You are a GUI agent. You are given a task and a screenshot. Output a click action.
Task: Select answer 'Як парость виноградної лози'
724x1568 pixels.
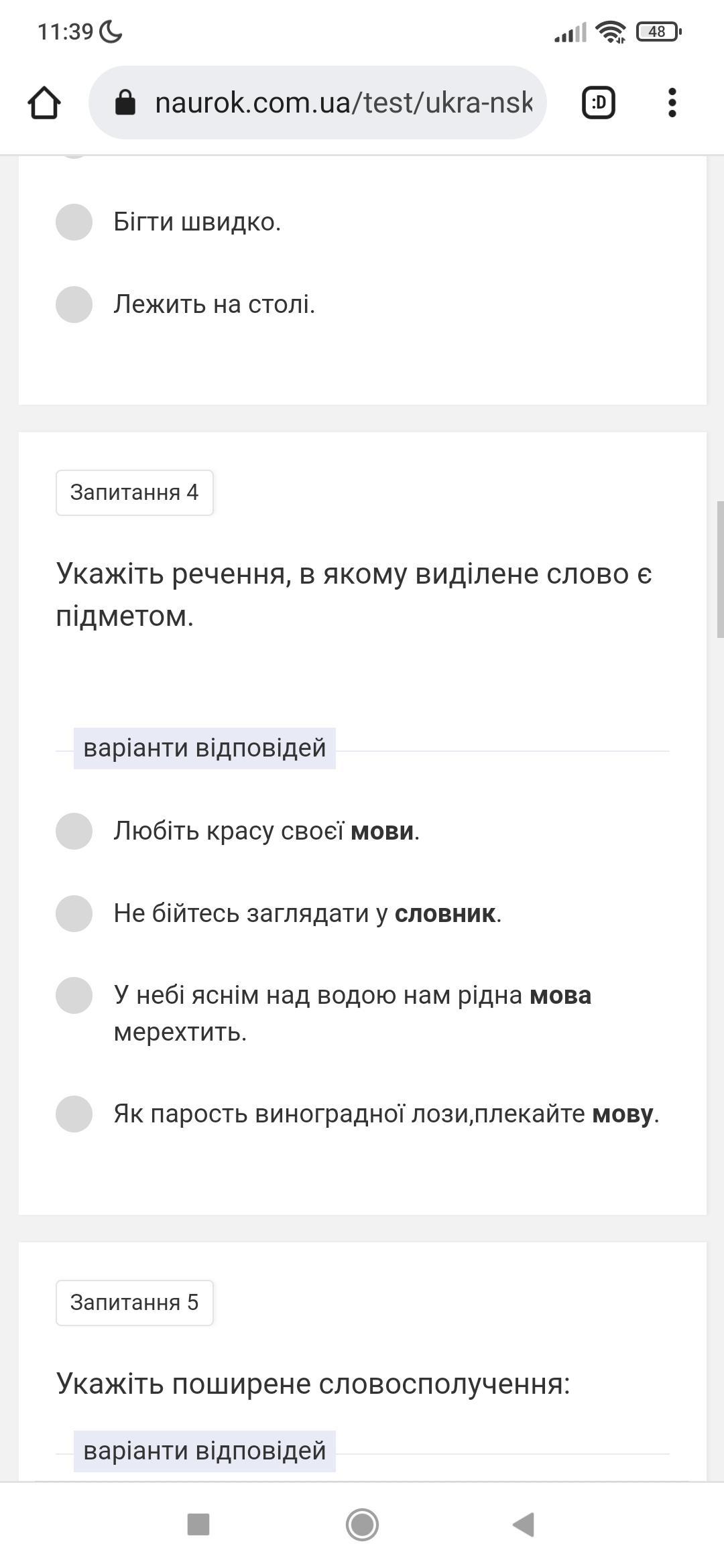[74, 1114]
